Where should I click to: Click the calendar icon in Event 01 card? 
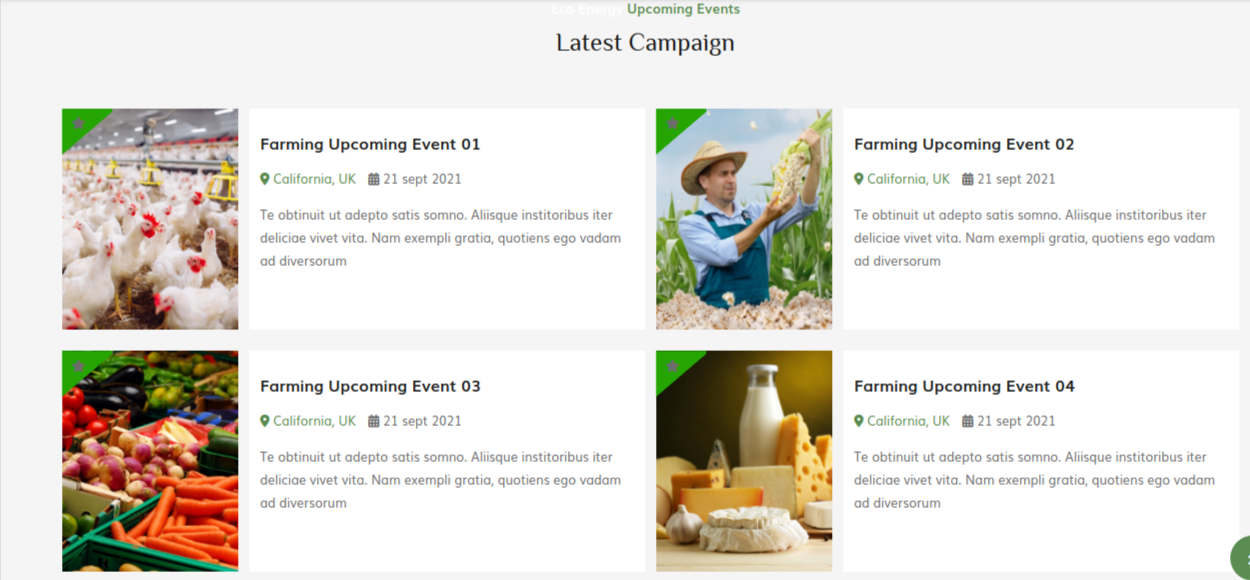[x=374, y=179]
